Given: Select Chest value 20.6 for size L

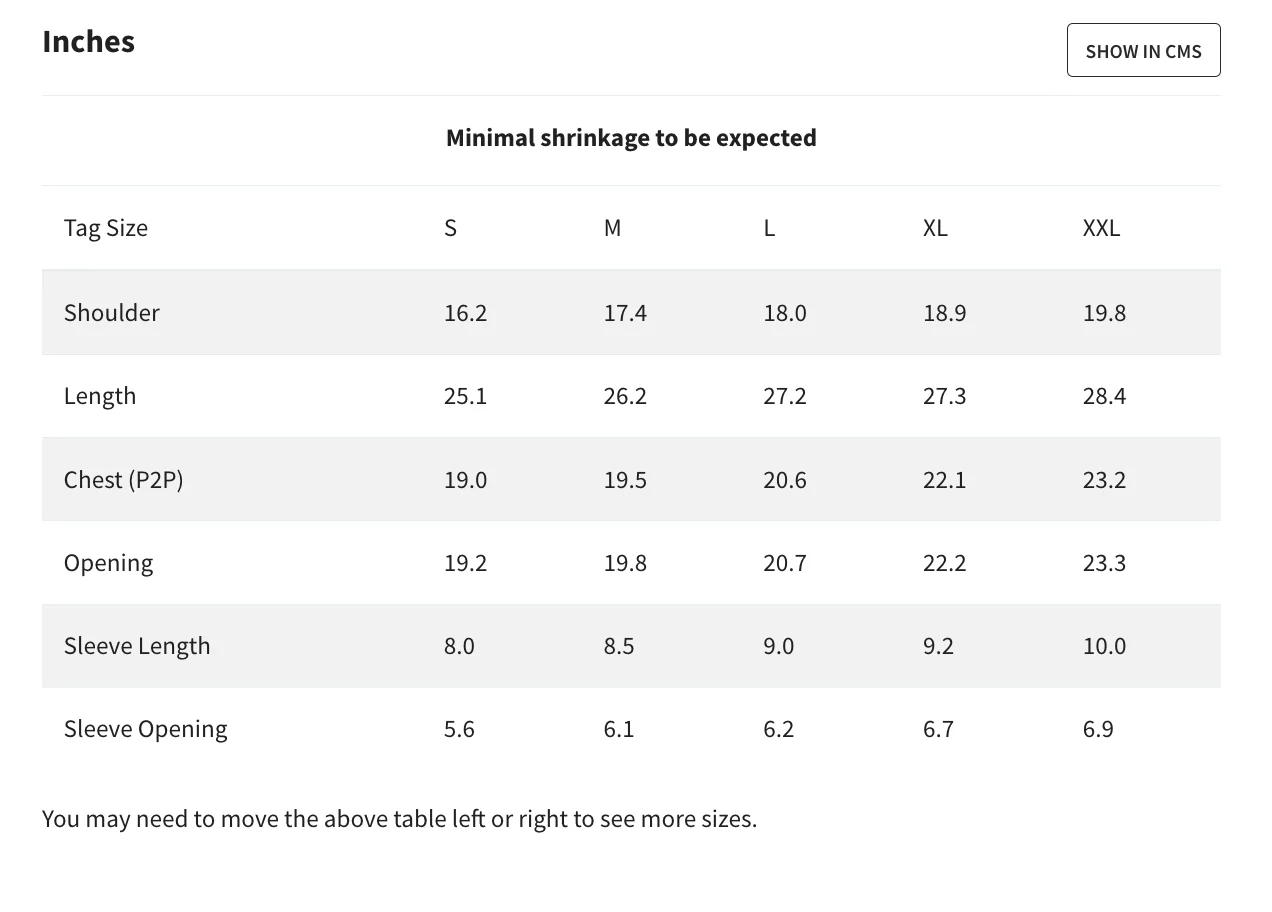Looking at the screenshot, I should (x=785, y=480).
